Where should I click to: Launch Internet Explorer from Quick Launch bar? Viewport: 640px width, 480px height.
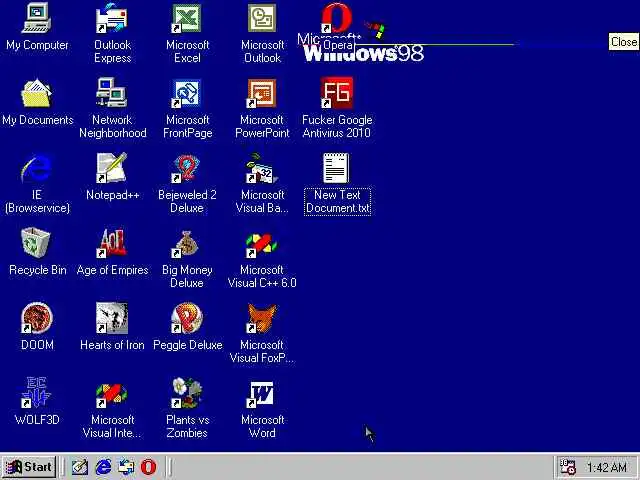click(x=103, y=467)
